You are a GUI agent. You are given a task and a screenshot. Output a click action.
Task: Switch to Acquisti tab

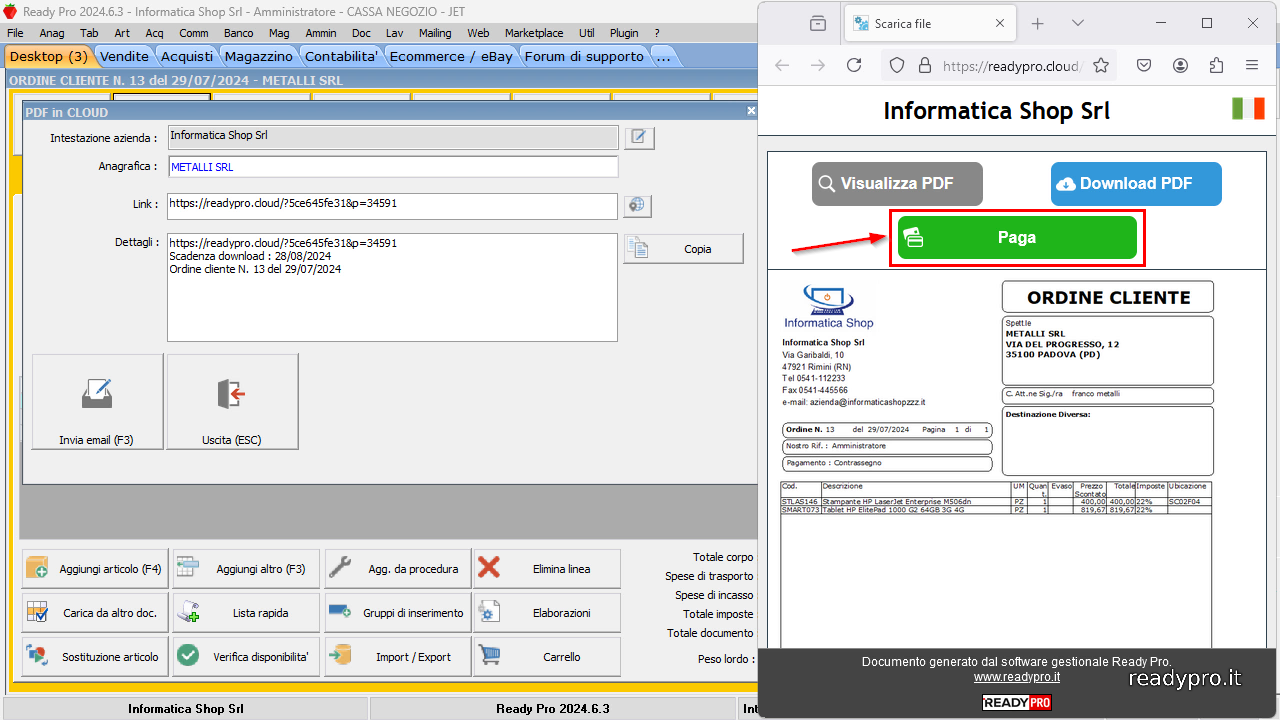(187, 57)
